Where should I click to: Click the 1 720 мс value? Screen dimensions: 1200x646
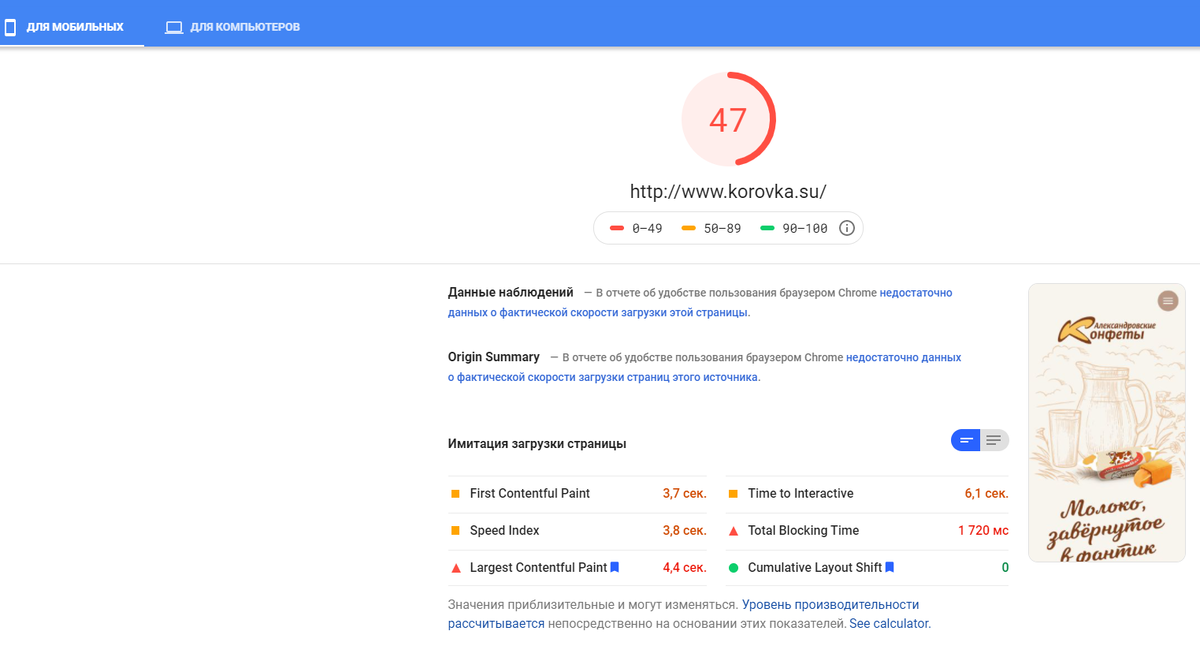(x=983, y=530)
